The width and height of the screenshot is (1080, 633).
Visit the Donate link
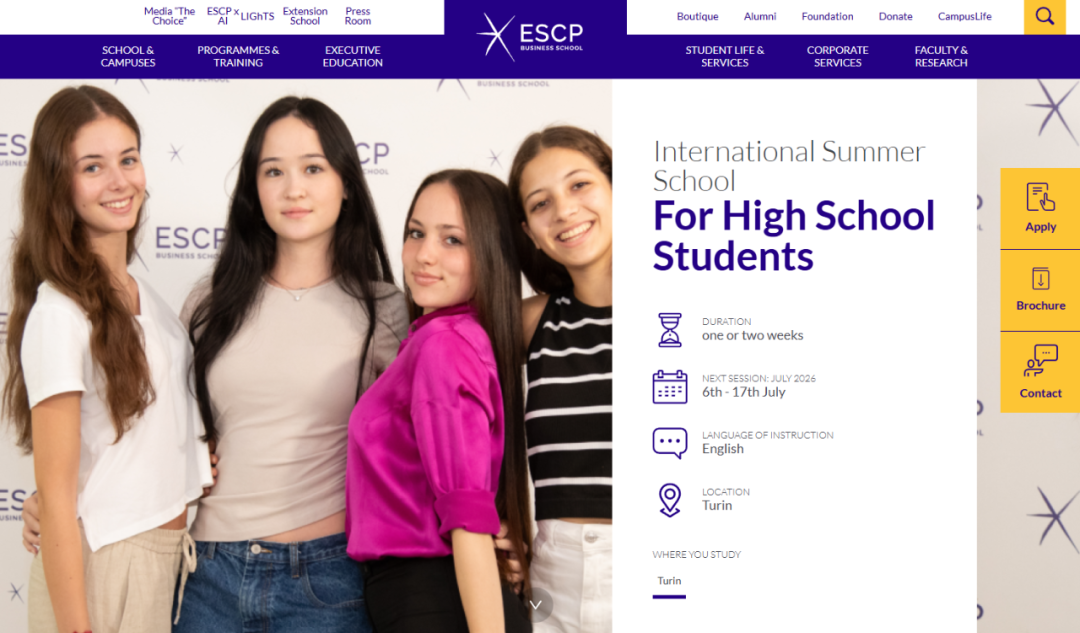click(895, 17)
